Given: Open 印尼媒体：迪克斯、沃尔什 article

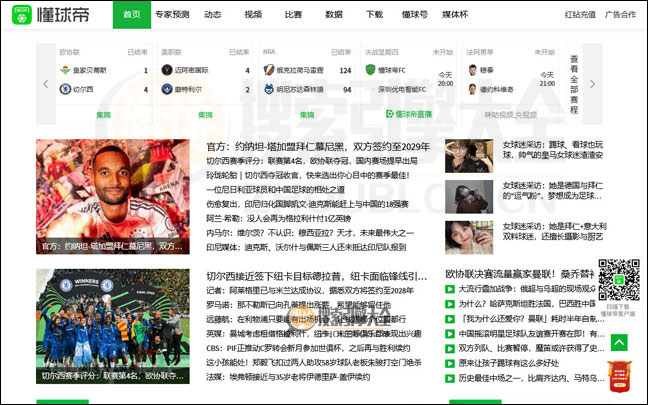Looking at the screenshot, I should click(306, 247).
